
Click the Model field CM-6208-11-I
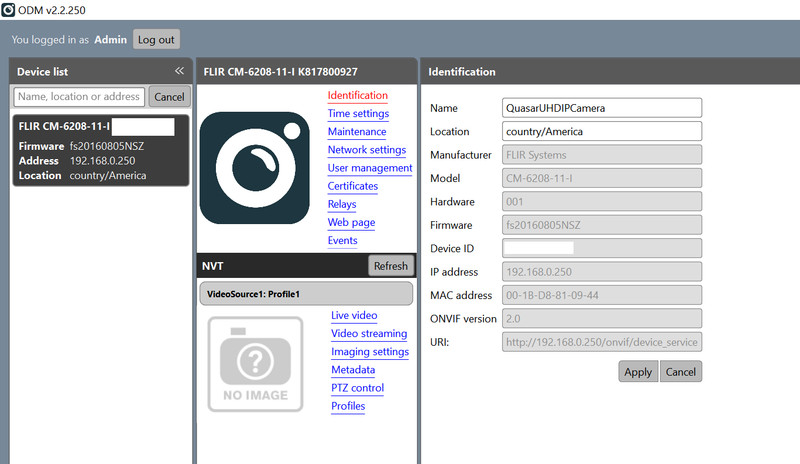(x=602, y=178)
